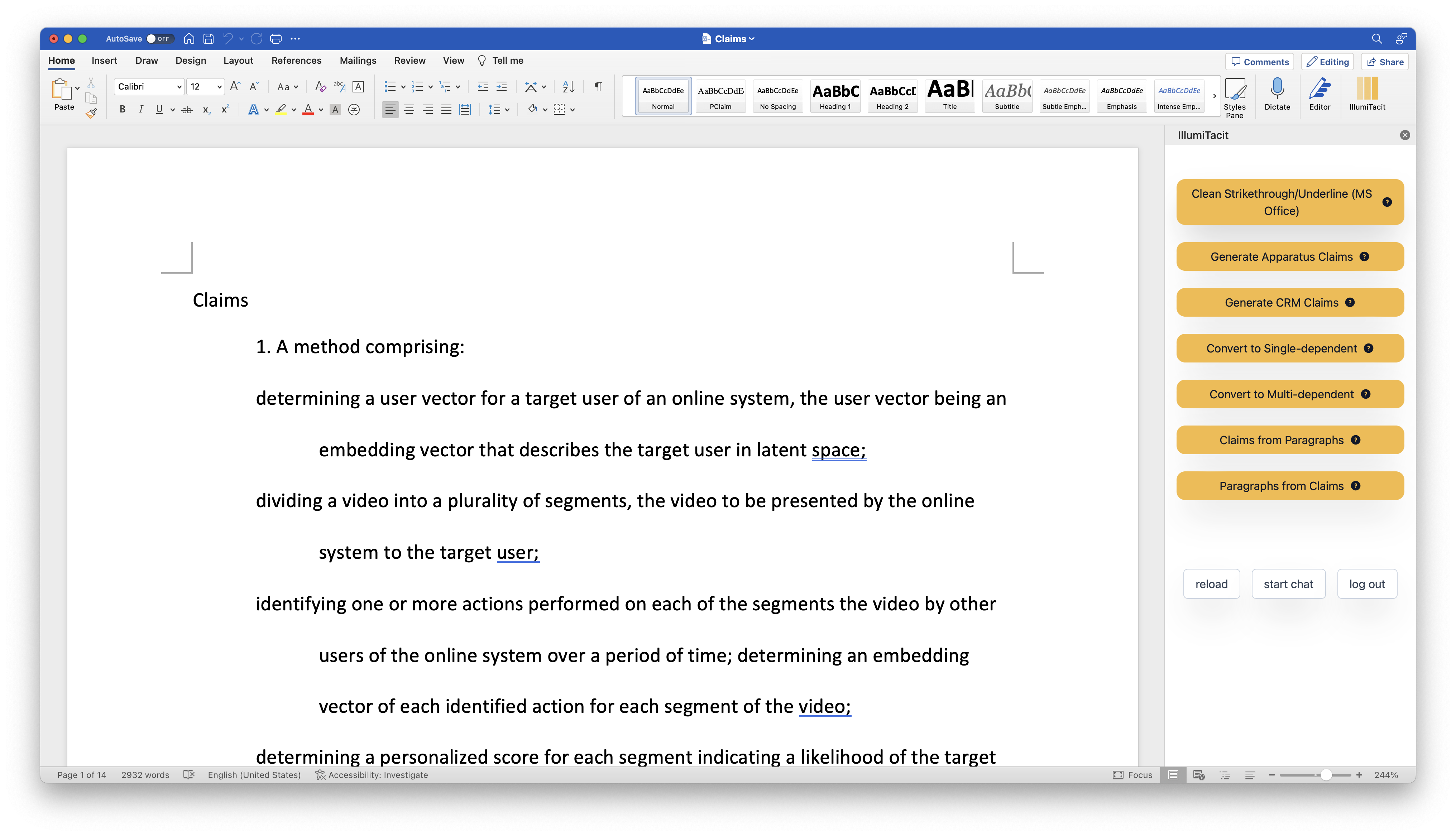Image resolution: width=1456 pixels, height=836 pixels.
Task: Apply the Heading 1 style
Action: point(835,96)
